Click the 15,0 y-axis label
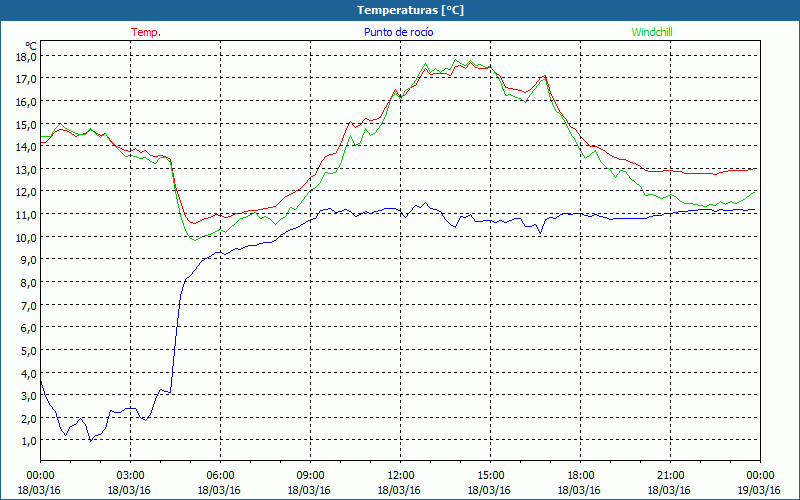800x500 pixels. click(26, 124)
